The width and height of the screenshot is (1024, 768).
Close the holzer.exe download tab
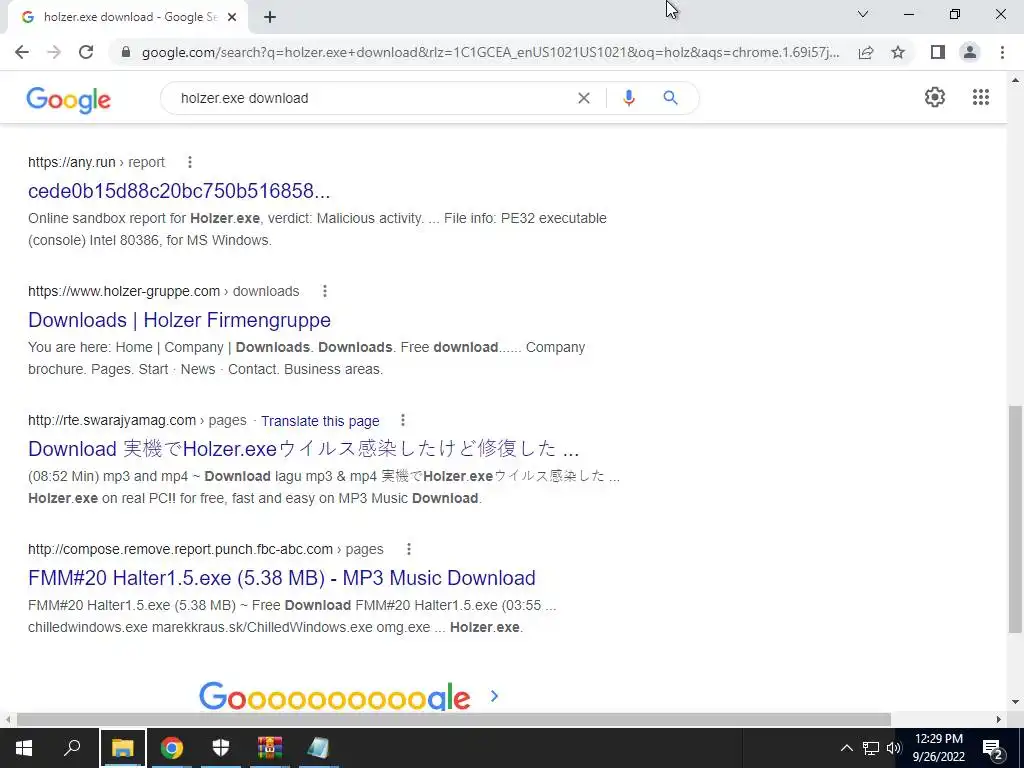point(232,18)
